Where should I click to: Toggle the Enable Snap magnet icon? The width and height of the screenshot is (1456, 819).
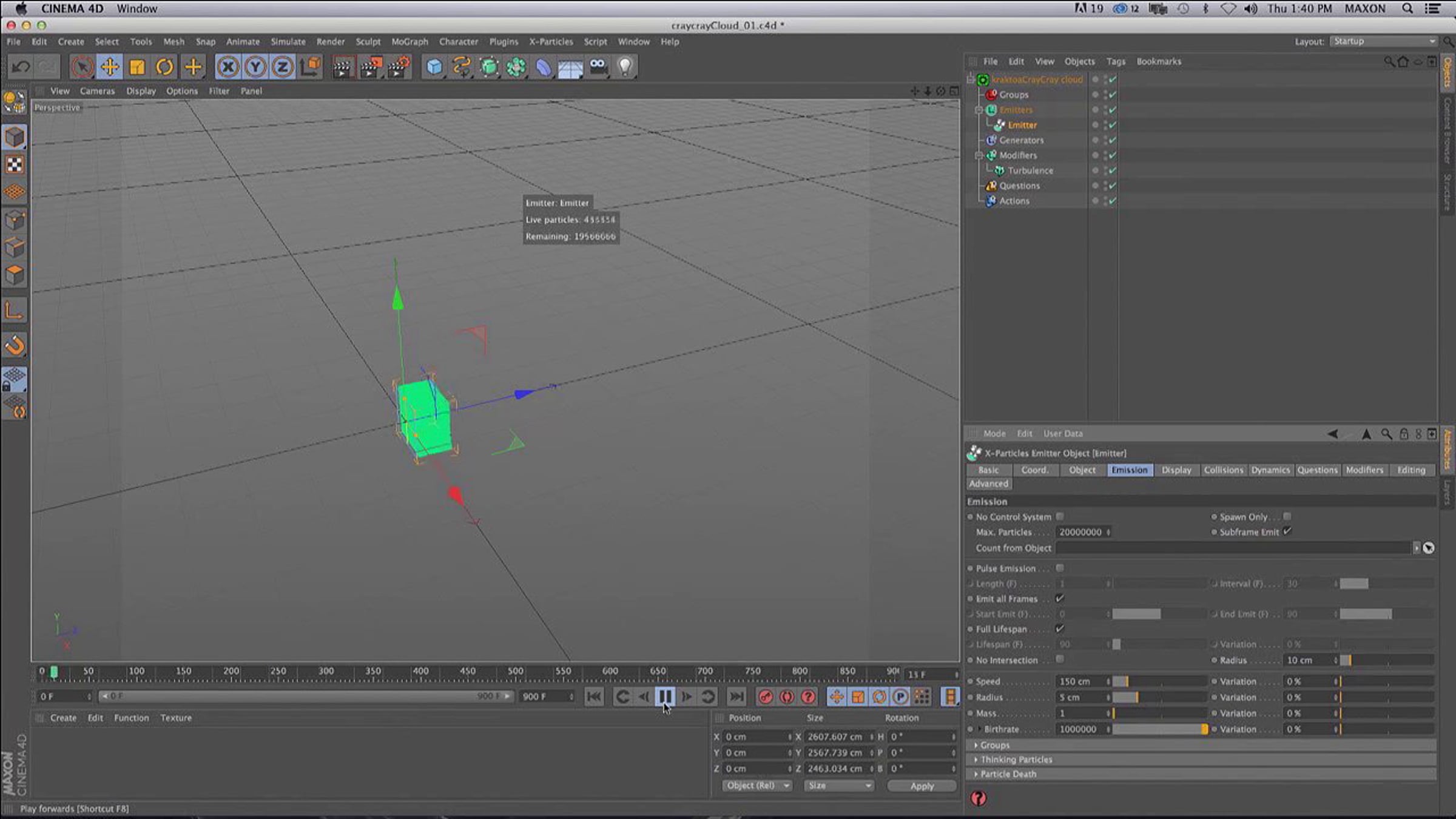[15, 345]
